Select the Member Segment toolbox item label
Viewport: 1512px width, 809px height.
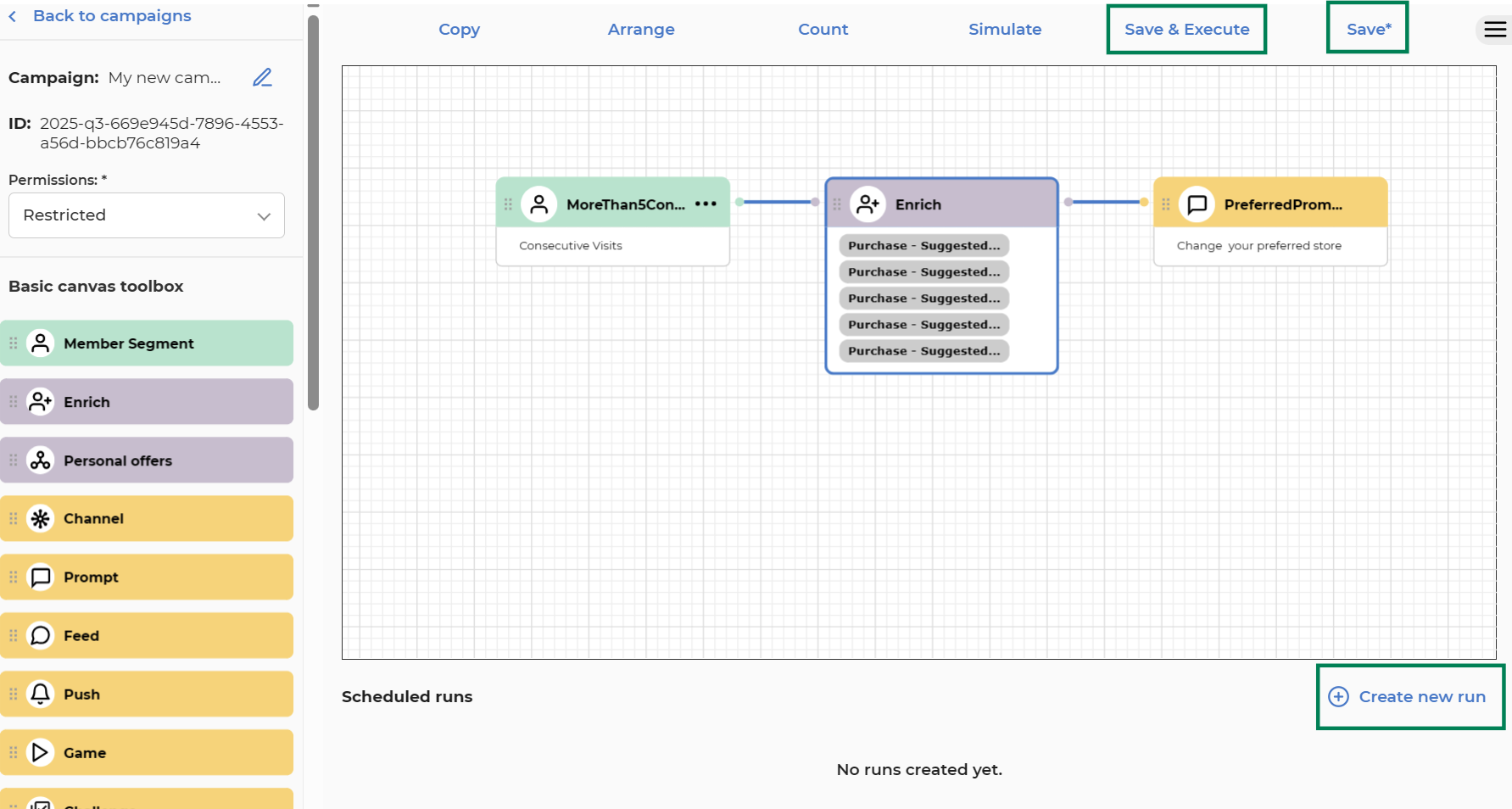[129, 343]
